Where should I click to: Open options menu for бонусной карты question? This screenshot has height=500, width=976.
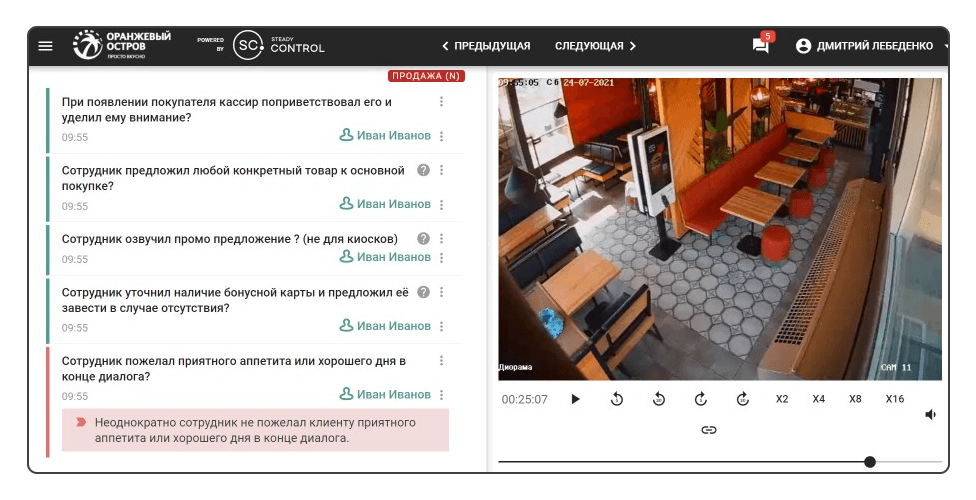441,292
